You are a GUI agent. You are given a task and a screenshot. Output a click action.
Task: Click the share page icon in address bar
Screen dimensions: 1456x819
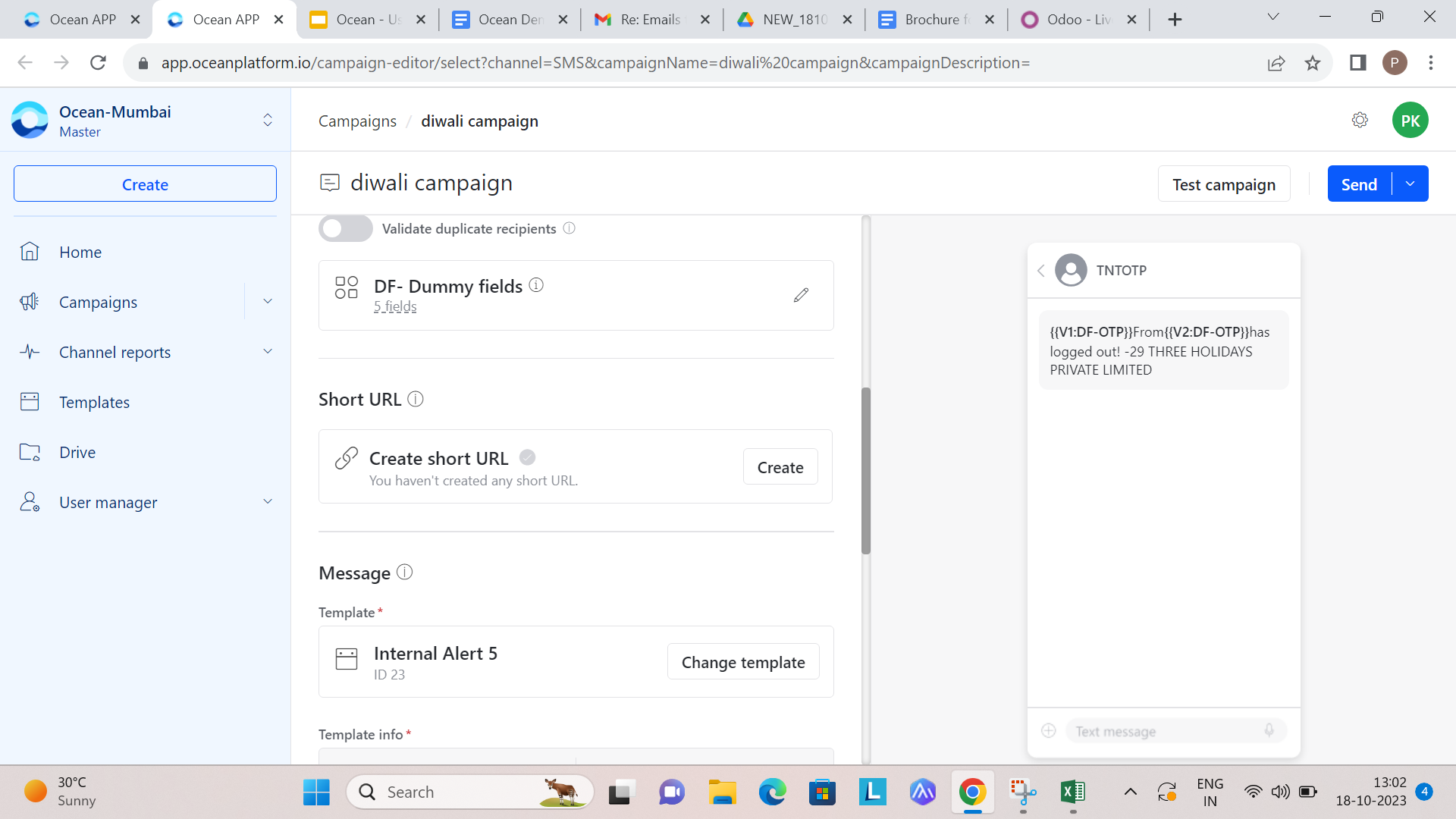click(1276, 63)
